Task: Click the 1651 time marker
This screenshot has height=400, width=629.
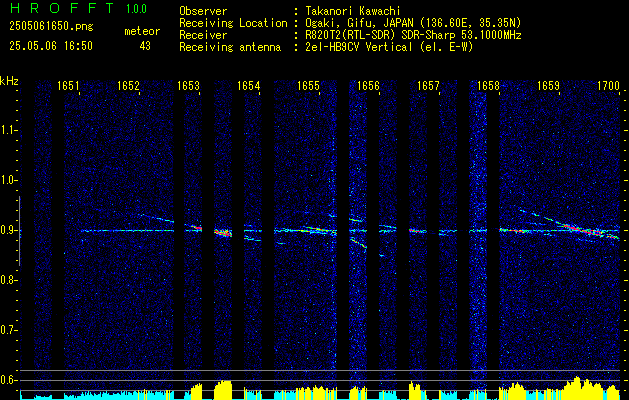Action: pyautogui.click(x=68, y=86)
